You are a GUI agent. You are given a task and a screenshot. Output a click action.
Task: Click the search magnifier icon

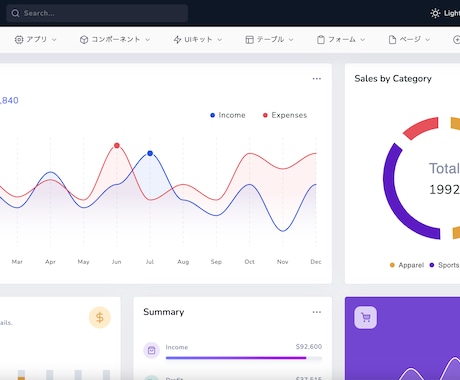click(x=15, y=13)
